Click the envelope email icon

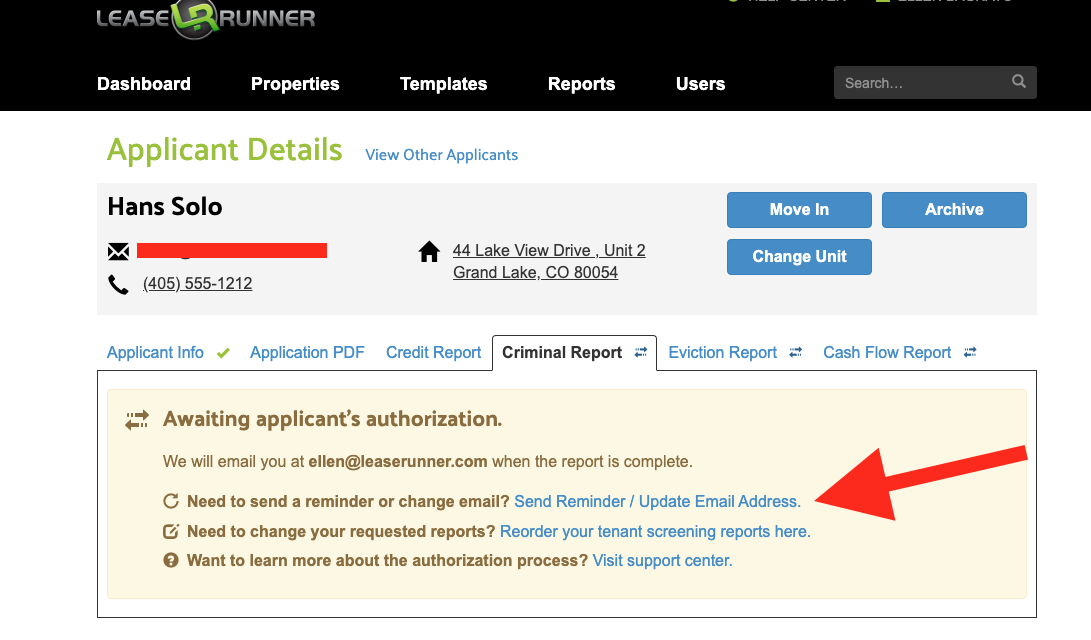[118, 251]
